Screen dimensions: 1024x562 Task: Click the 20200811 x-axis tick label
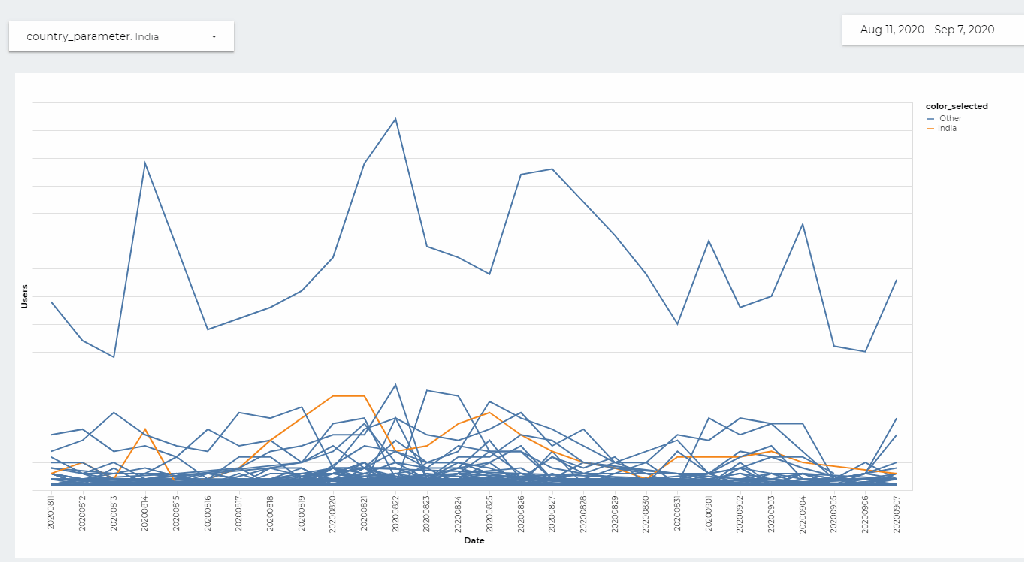click(x=52, y=512)
